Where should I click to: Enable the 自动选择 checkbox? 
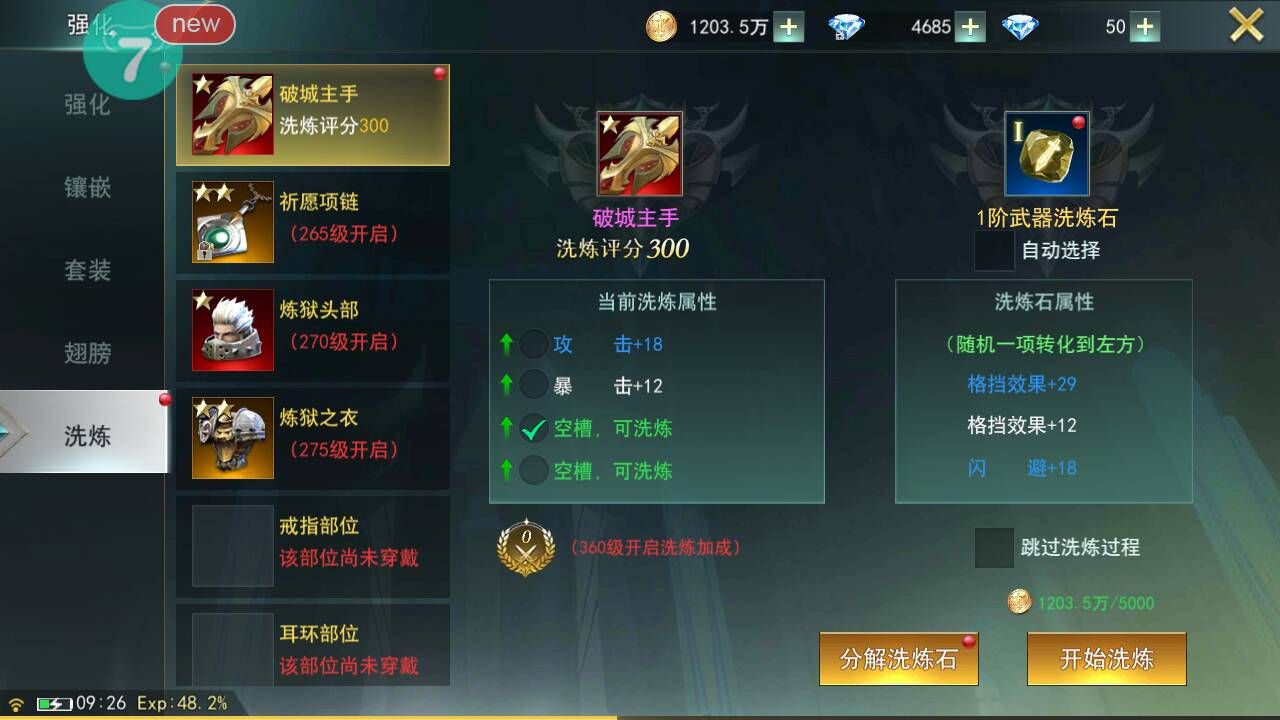995,250
